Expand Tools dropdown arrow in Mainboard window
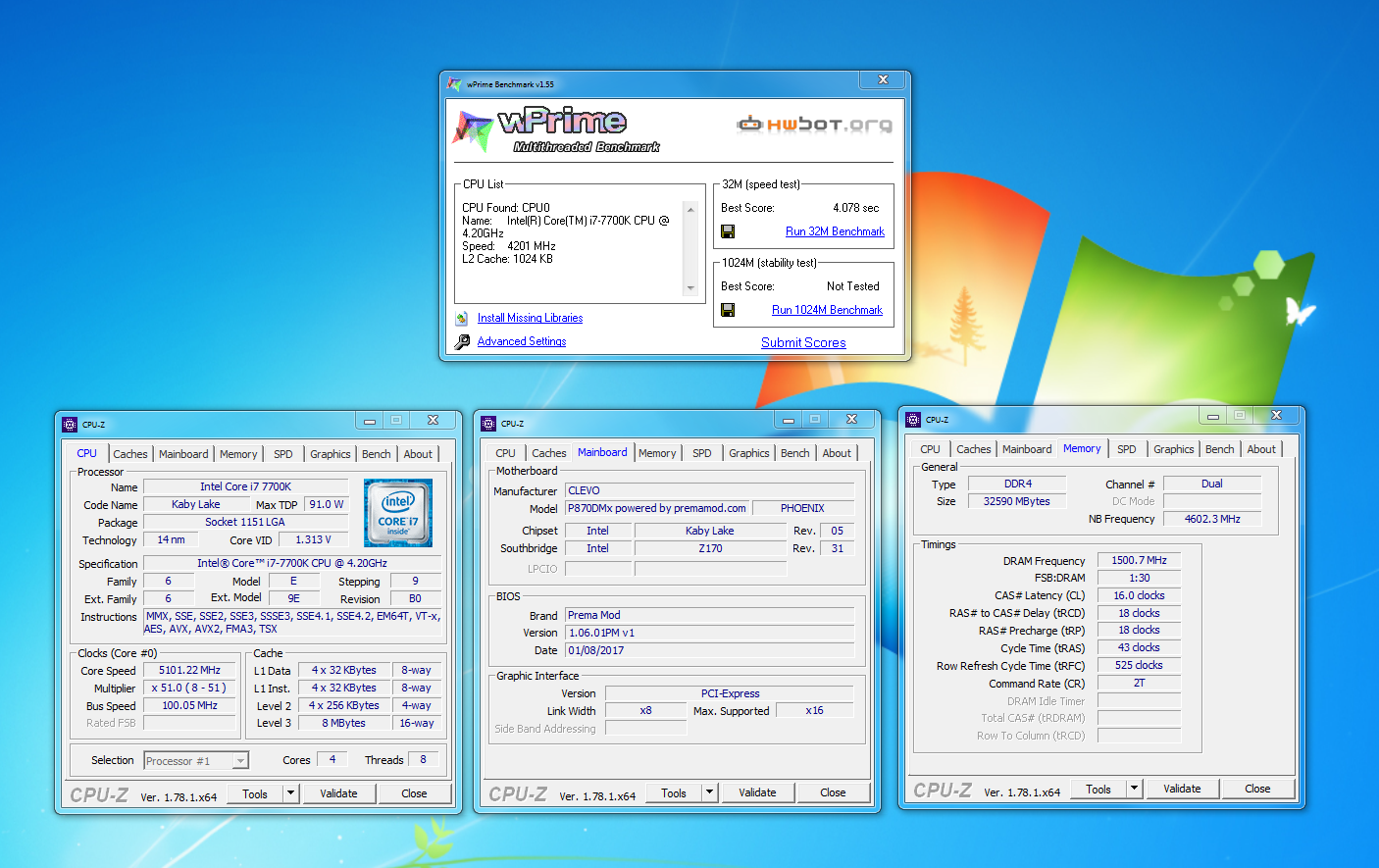The height and width of the screenshot is (868, 1379). coord(710,792)
